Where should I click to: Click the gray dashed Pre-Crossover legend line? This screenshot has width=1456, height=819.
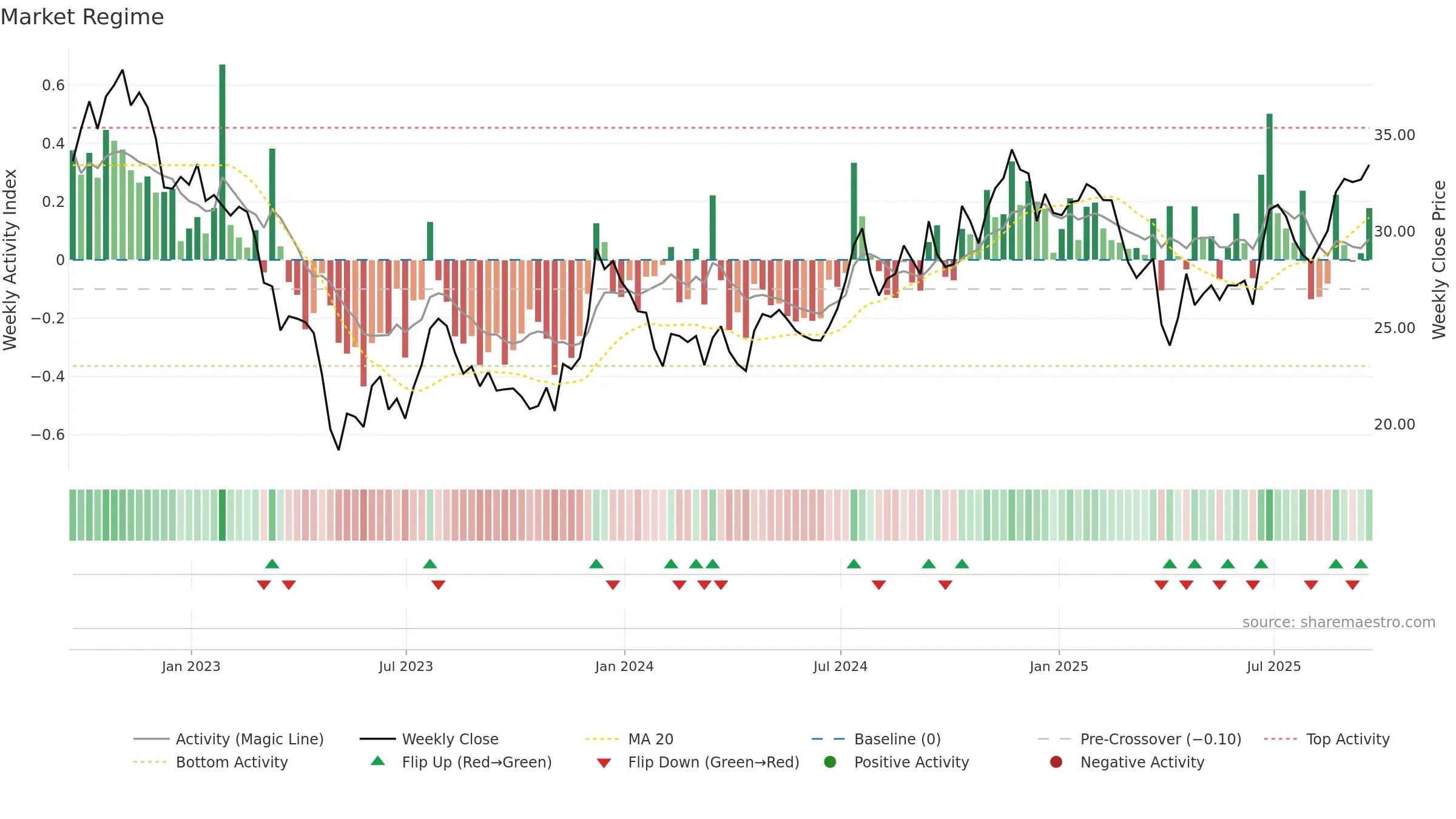pyautogui.click(x=1056, y=739)
